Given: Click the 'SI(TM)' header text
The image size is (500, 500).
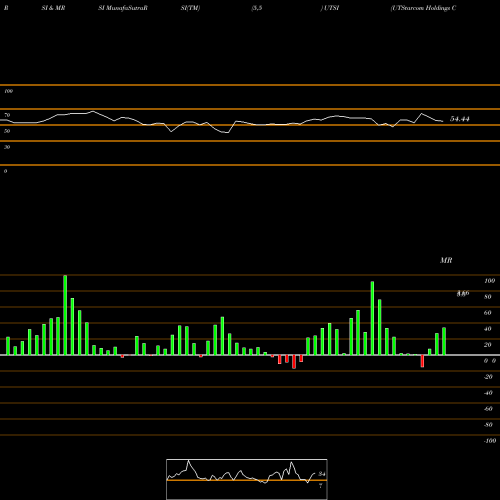Looking at the screenshot, I should click(x=190, y=8).
